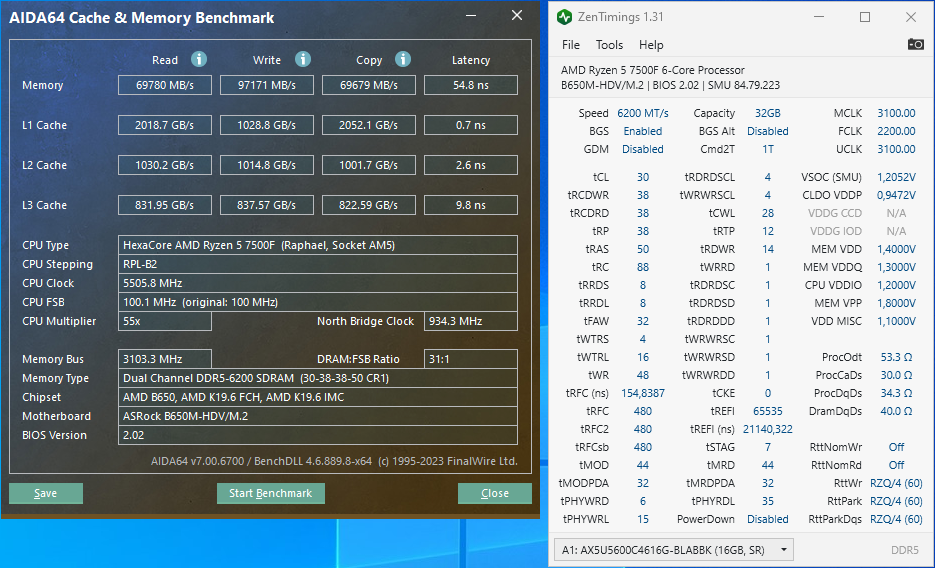Image resolution: width=935 pixels, height=568 pixels.
Task: Click North Bridge Clock 934.3 MHz
Action: click(470, 321)
